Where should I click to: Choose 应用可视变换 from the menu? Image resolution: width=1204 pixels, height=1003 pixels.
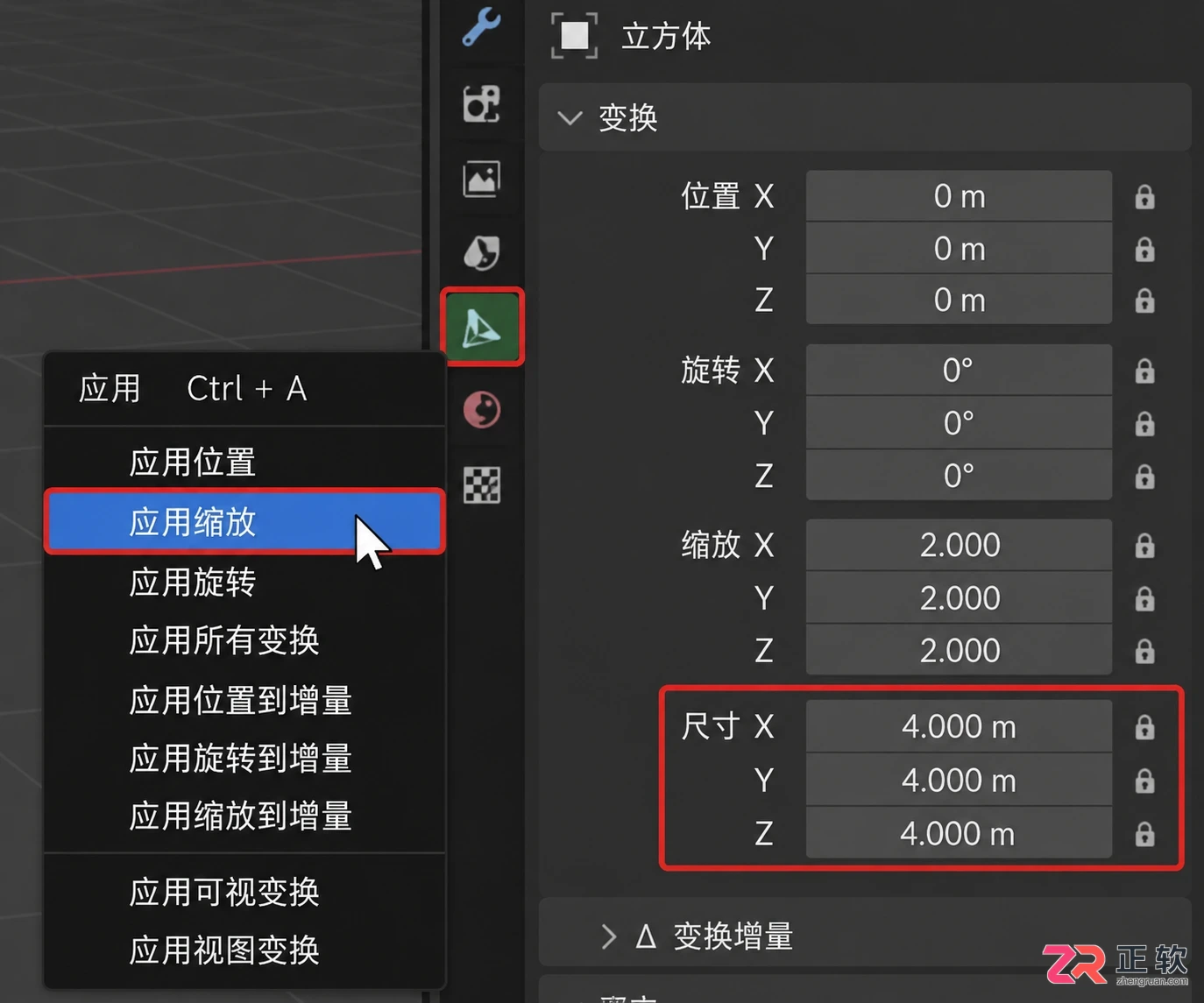pyautogui.click(x=245, y=892)
